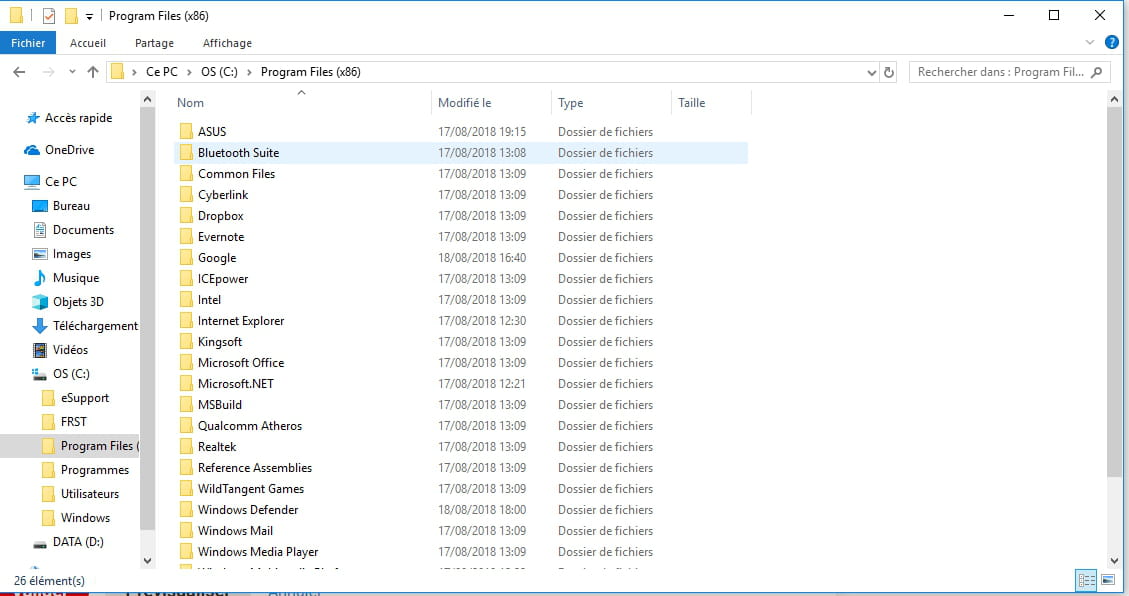Refresh the Program Files (x86) view
Viewport: 1129px width, 596px height.
(x=889, y=72)
